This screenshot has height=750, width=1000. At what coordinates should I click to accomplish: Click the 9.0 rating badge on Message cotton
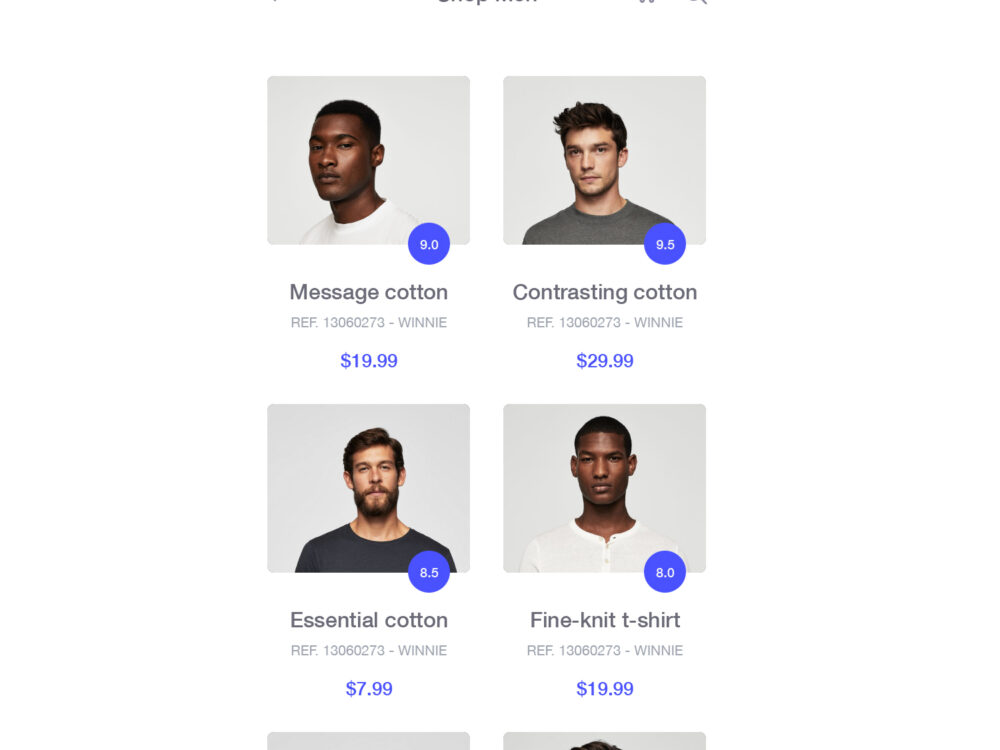(430, 244)
